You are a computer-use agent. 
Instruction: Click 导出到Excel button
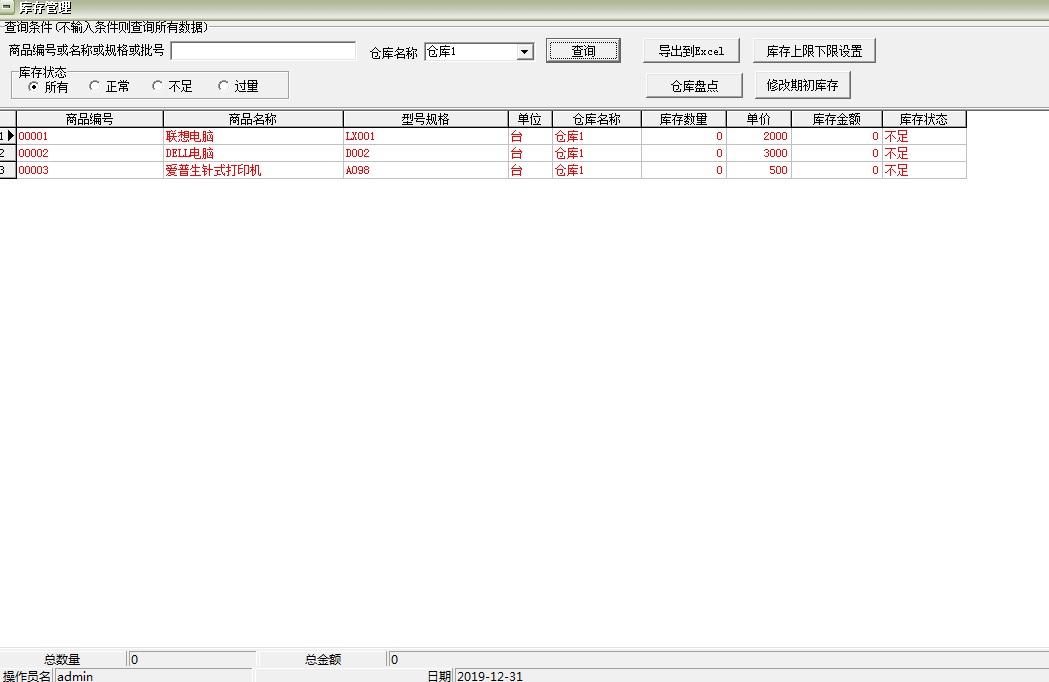tap(691, 51)
